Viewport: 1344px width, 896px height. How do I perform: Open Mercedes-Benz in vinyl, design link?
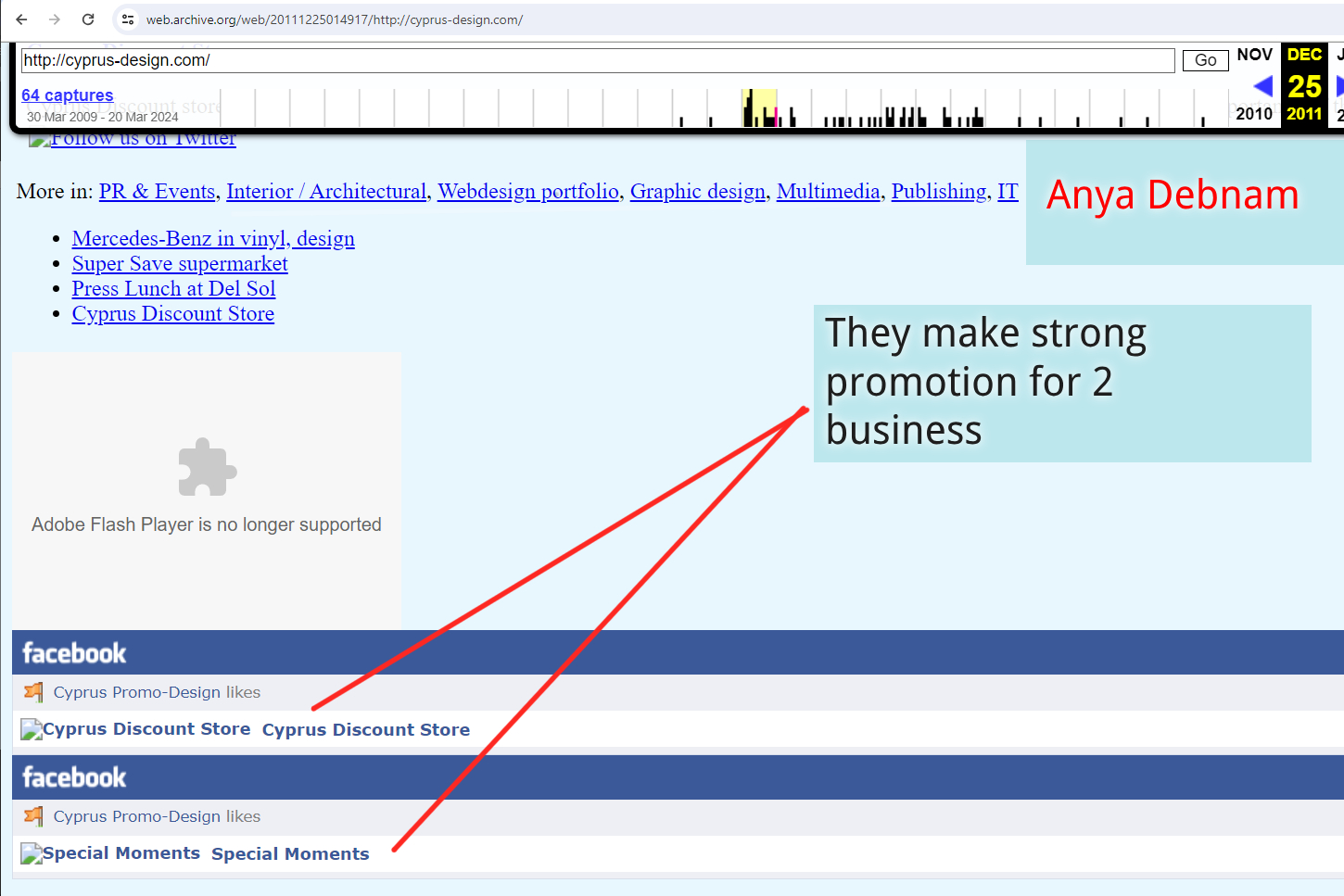coord(213,239)
